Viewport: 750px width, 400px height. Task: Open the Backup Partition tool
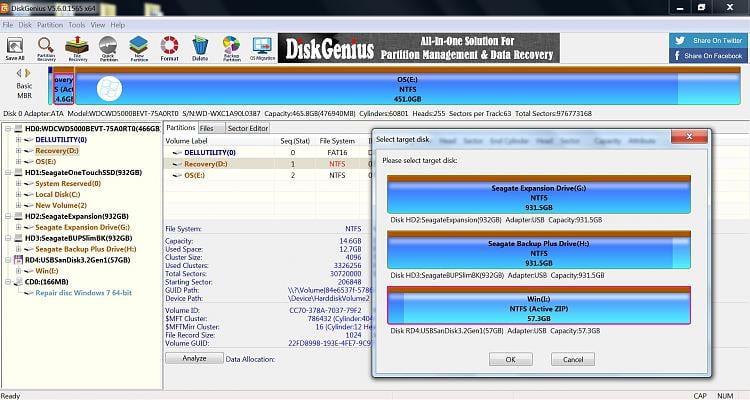click(x=232, y=49)
